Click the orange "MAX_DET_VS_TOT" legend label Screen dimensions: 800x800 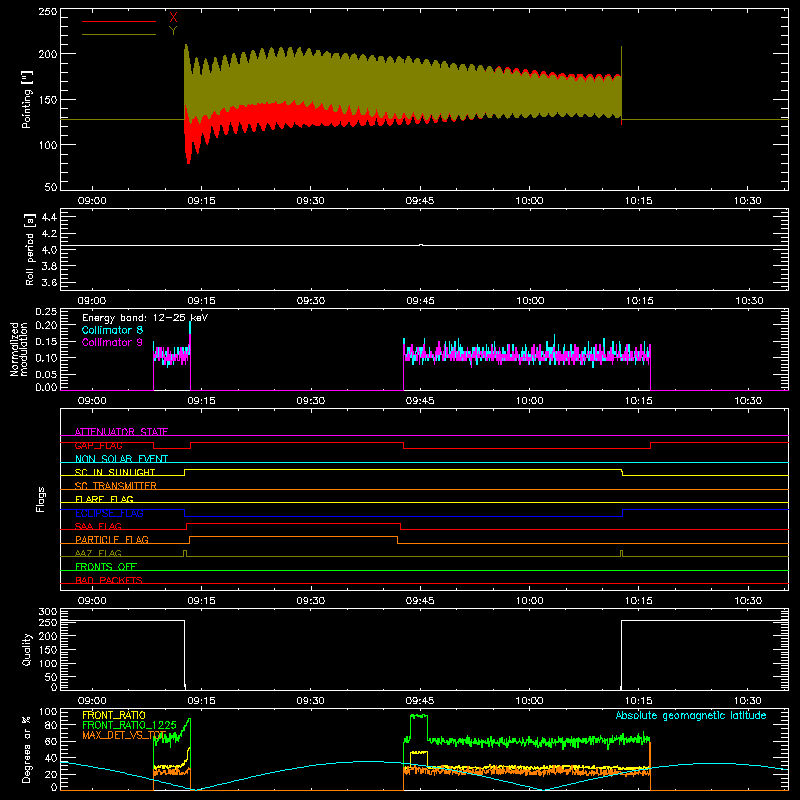[124, 735]
